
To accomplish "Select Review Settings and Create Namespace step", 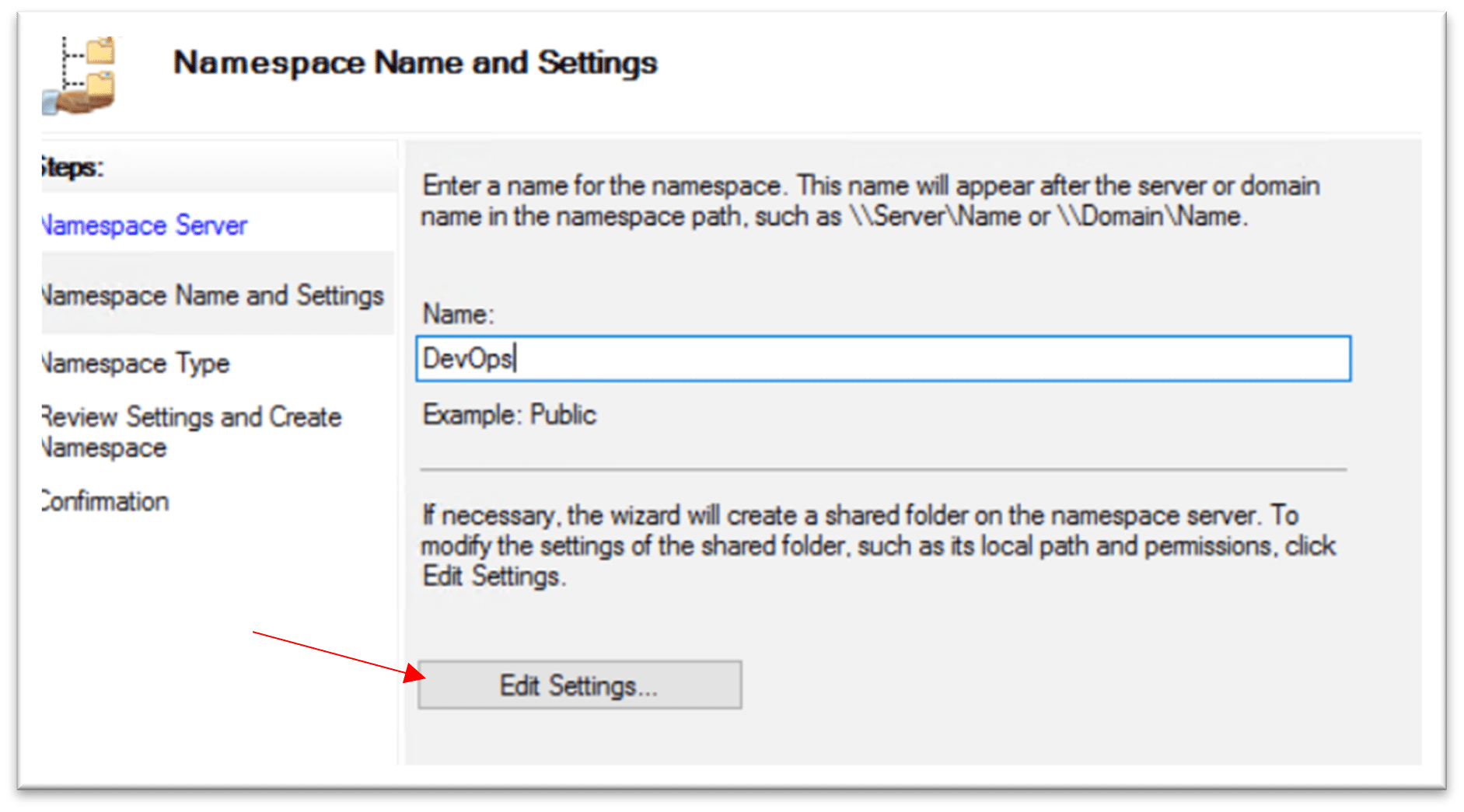I will coord(191,431).
